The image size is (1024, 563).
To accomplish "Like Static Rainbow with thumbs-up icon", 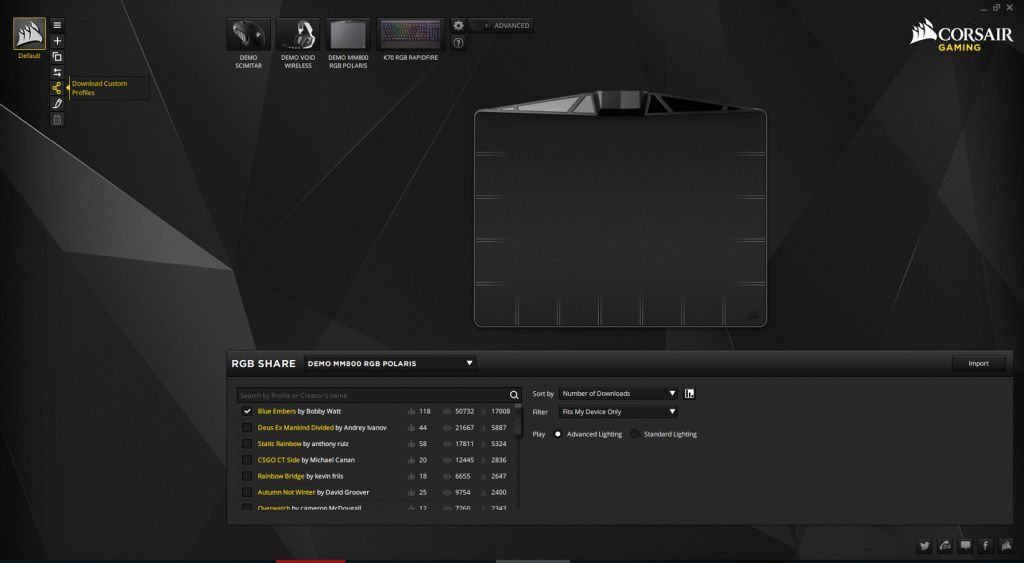I will (x=411, y=443).
